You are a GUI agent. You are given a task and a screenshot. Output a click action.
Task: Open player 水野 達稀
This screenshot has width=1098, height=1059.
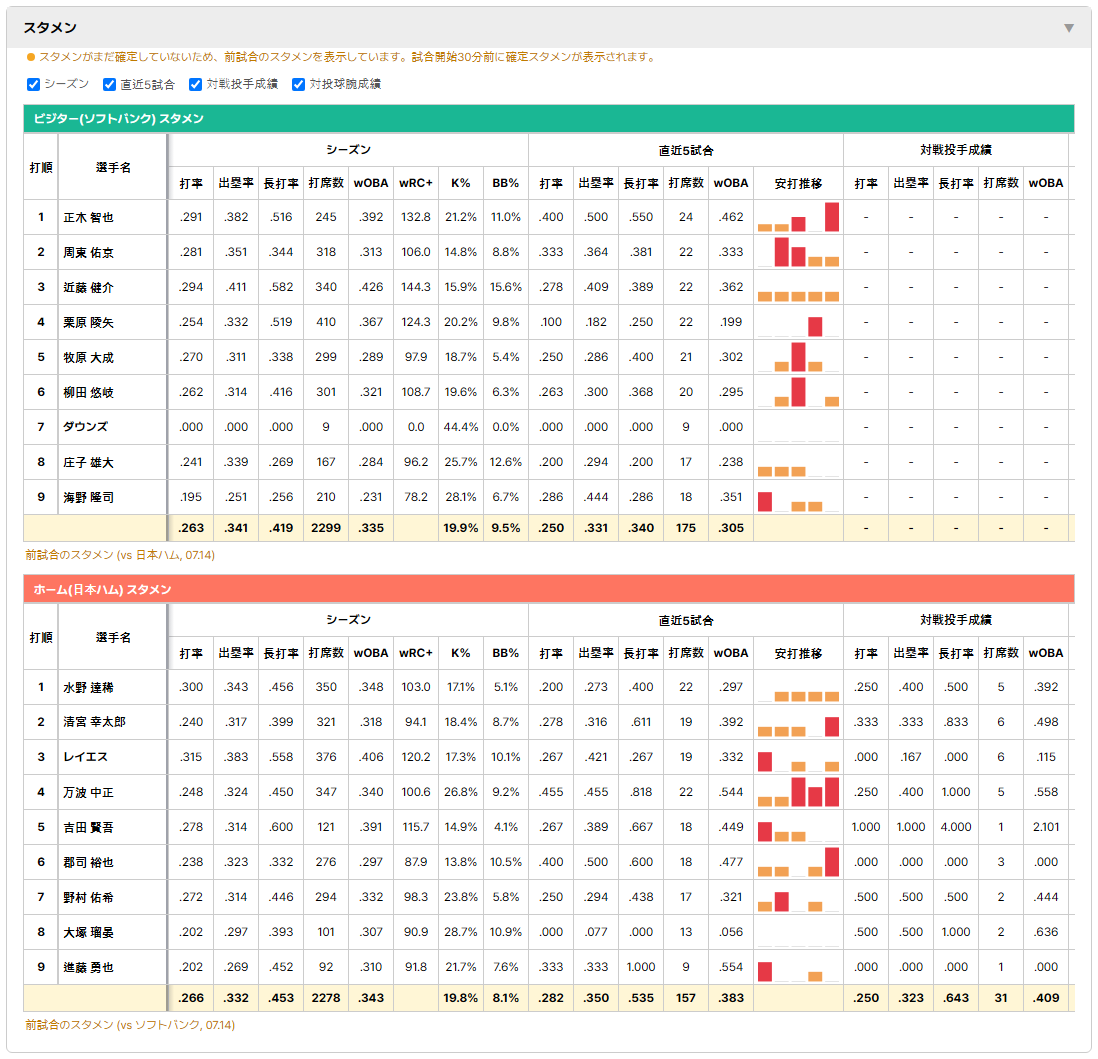pyautogui.click(x=88, y=688)
